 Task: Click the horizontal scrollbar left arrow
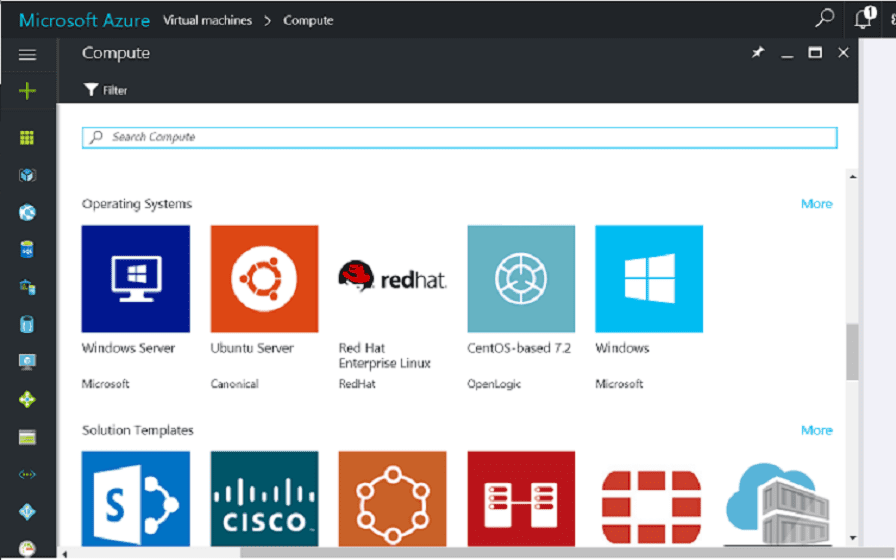(x=65, y=554)
